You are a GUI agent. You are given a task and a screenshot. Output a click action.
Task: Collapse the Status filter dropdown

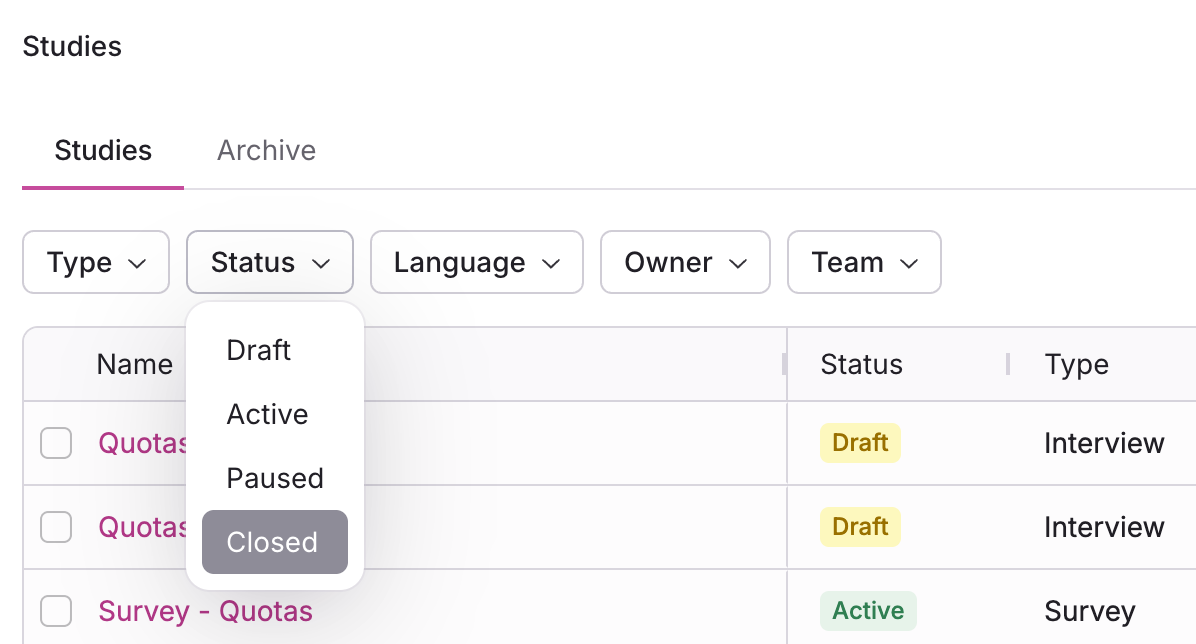pyautogui.click(x=270, y=263)
